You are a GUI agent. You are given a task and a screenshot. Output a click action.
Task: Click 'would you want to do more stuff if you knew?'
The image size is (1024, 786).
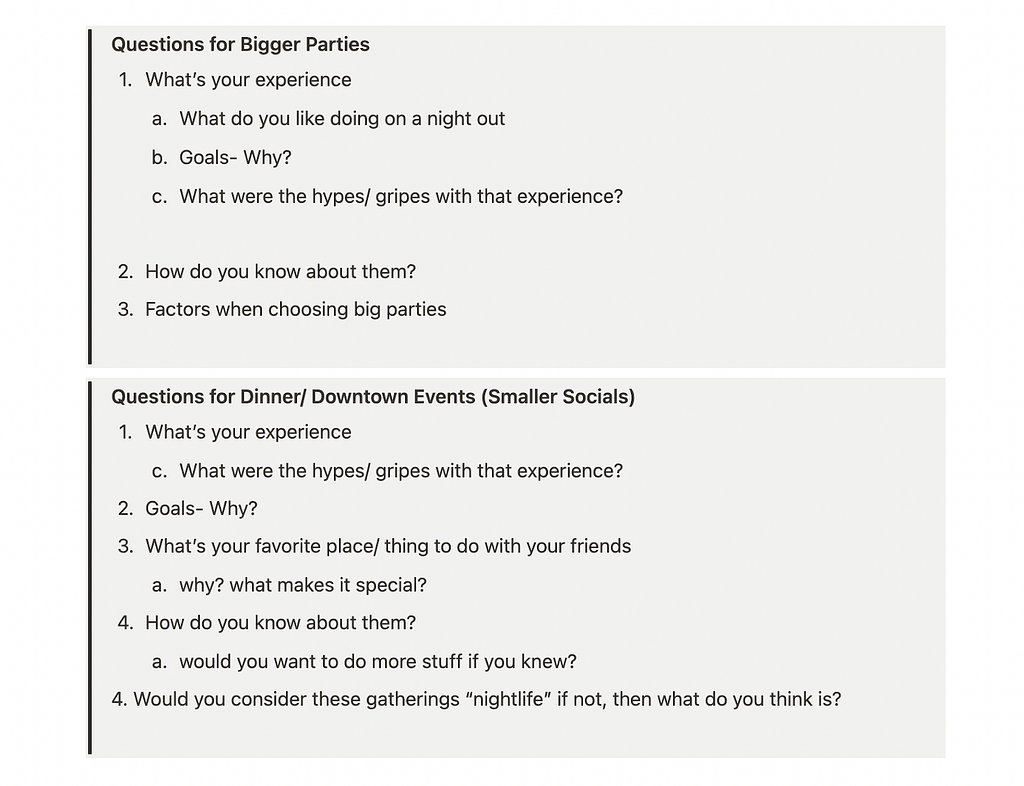tap(378, 661)
